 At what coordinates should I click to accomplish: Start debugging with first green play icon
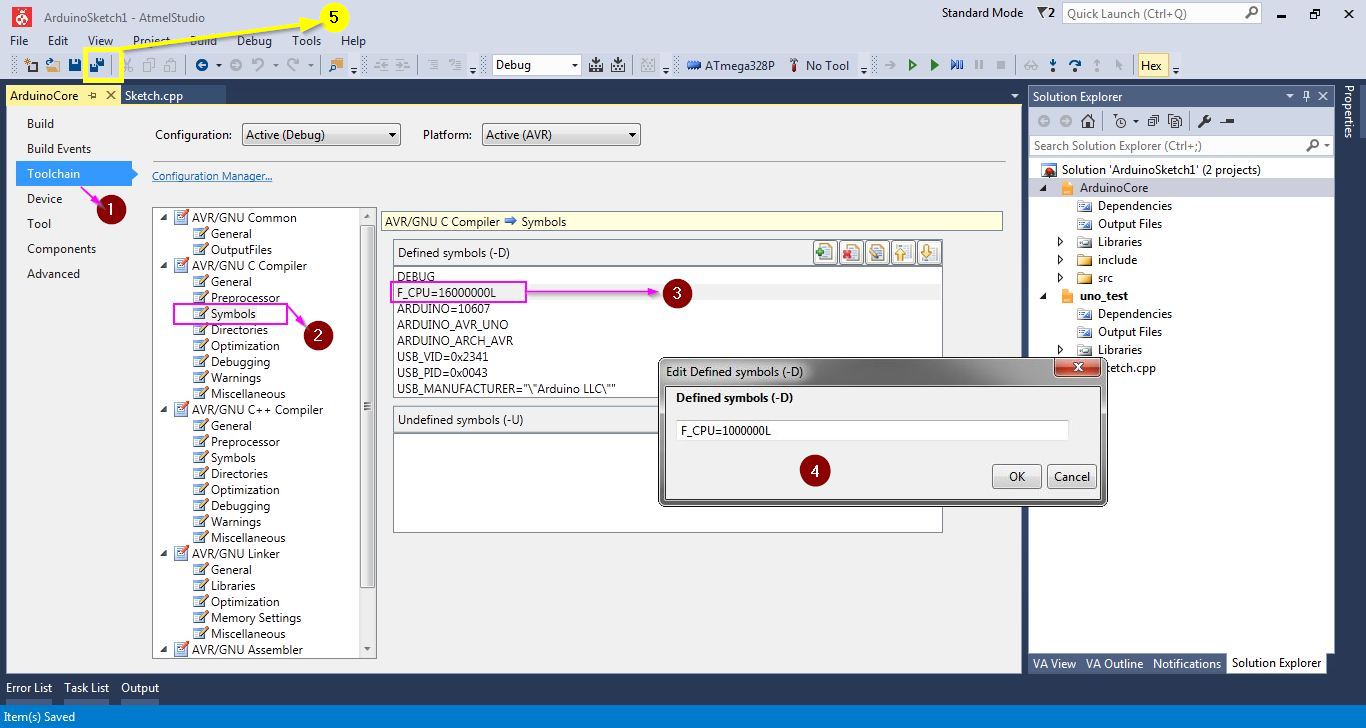click(912, 65)
